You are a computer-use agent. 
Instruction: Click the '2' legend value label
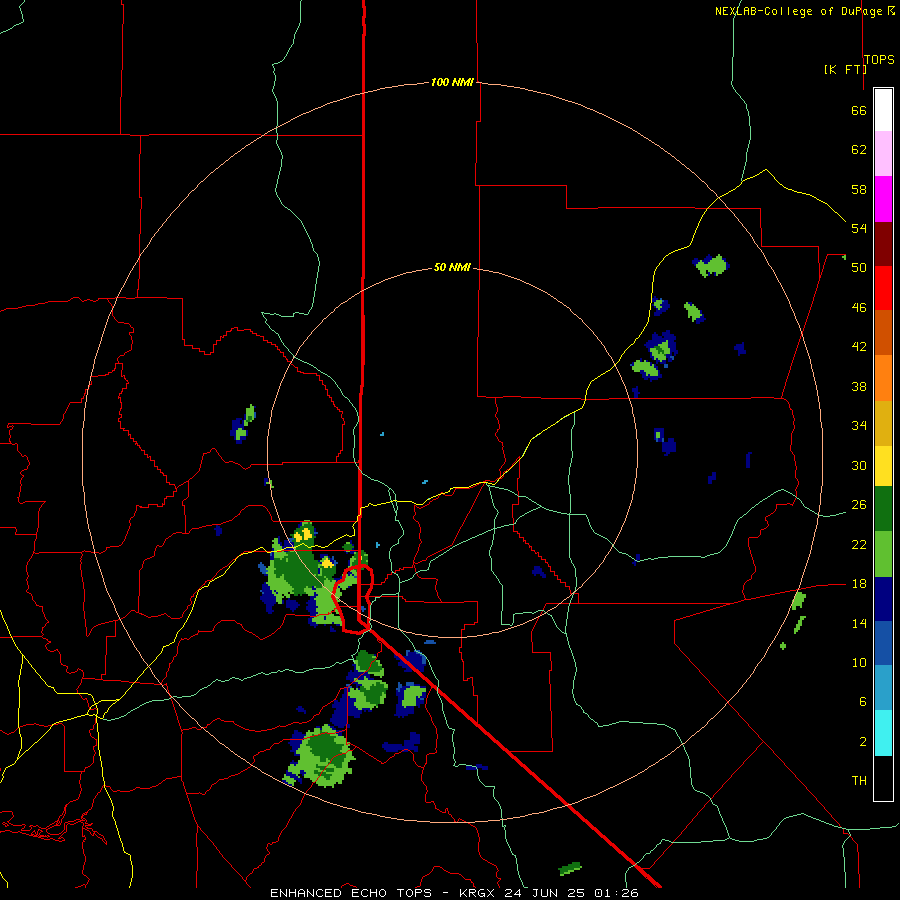click(x=863, y=742)
